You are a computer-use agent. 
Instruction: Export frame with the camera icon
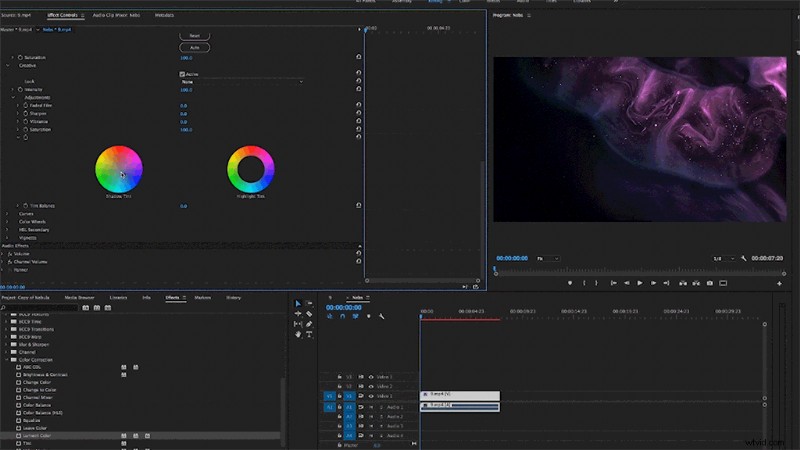(x=710, y=283)
